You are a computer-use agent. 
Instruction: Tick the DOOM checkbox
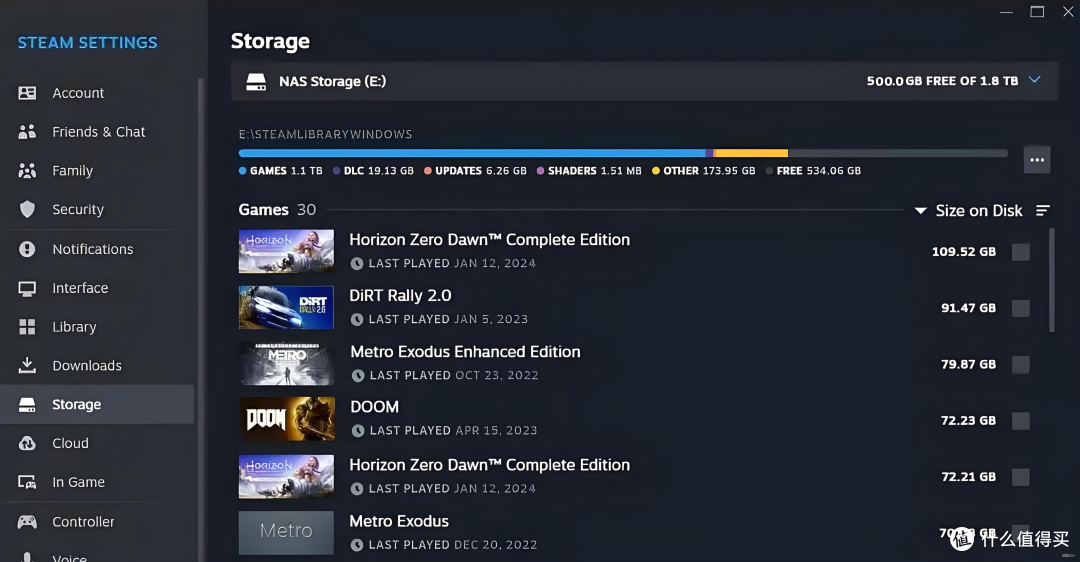pos(1021,421)
